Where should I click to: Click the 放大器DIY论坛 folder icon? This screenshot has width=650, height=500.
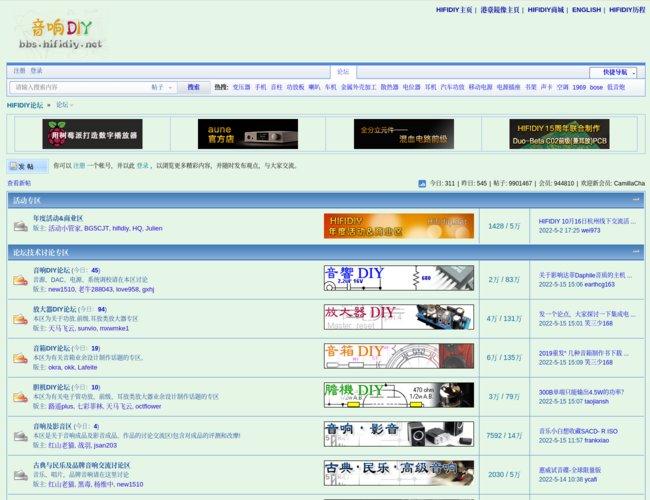(20, 319)
